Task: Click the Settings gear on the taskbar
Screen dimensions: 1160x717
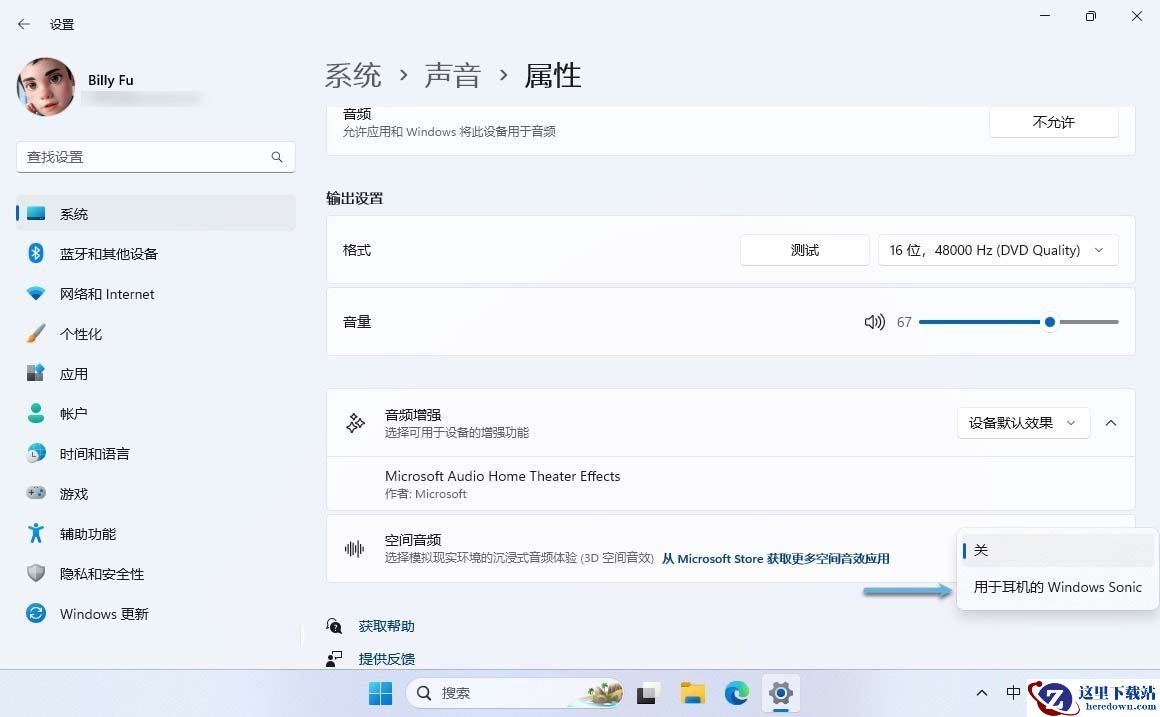Action: [780, 693]
